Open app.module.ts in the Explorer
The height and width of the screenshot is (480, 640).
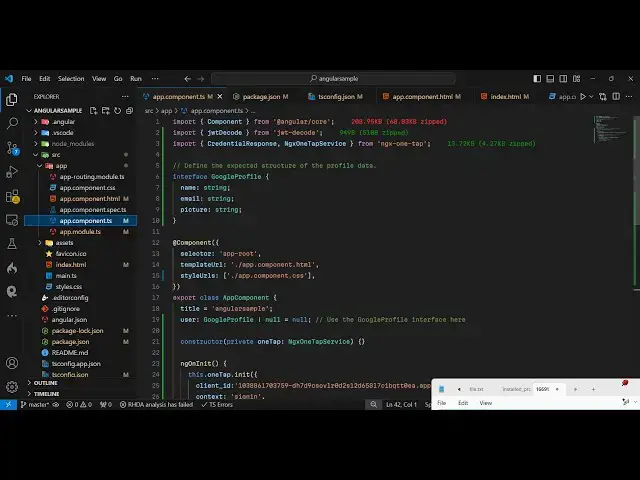coord(80,231)
